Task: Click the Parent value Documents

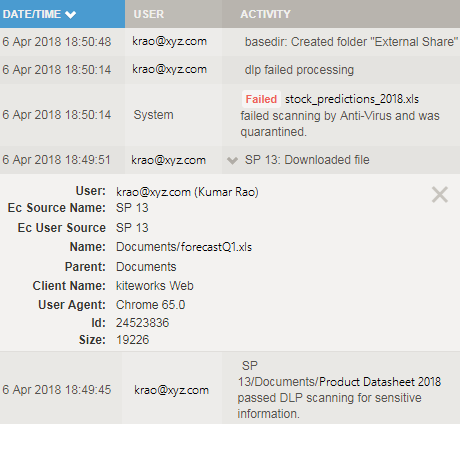Action: click(x=146, y=267)
